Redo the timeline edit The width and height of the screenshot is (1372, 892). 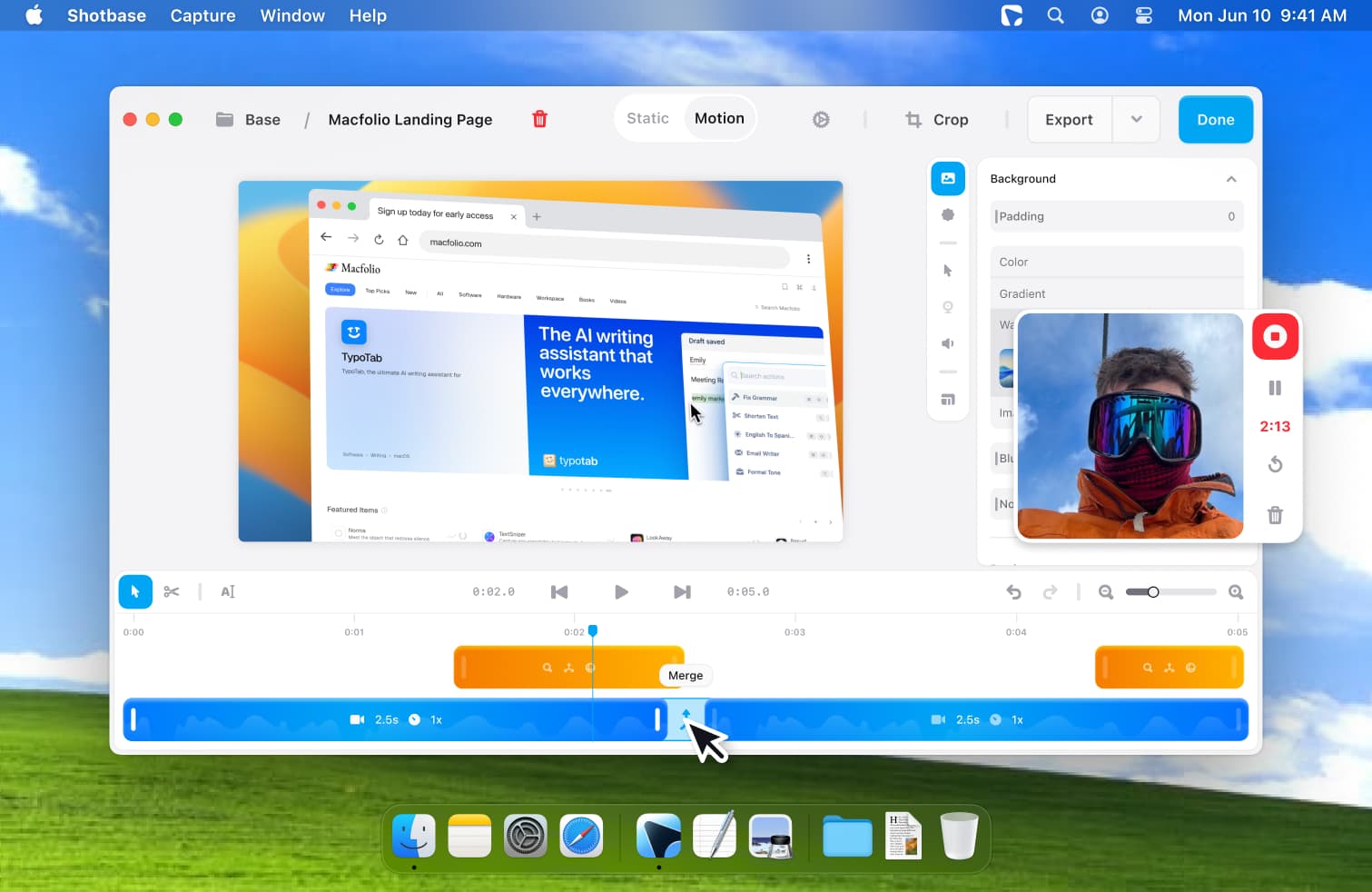1051,592
